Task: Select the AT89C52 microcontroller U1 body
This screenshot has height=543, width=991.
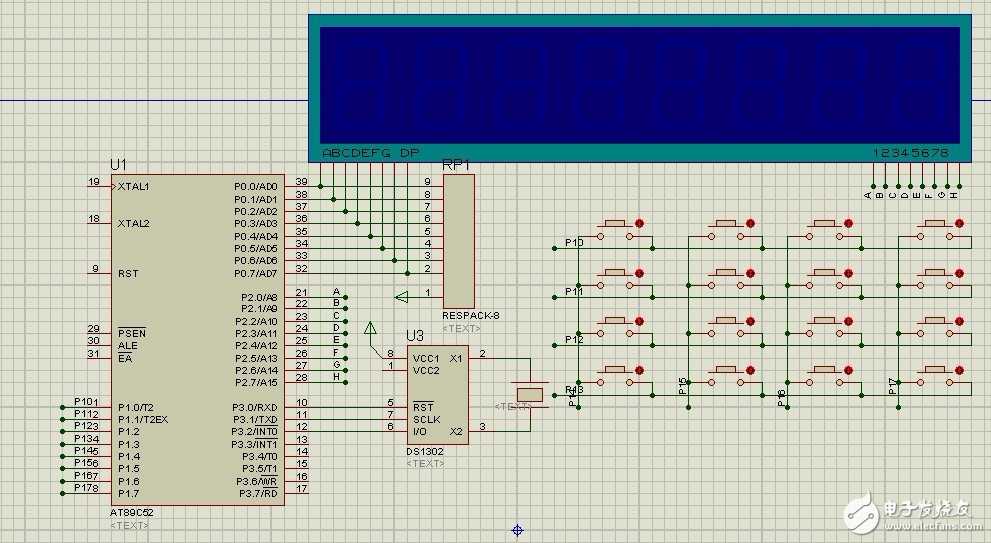Action: (198, 340)
